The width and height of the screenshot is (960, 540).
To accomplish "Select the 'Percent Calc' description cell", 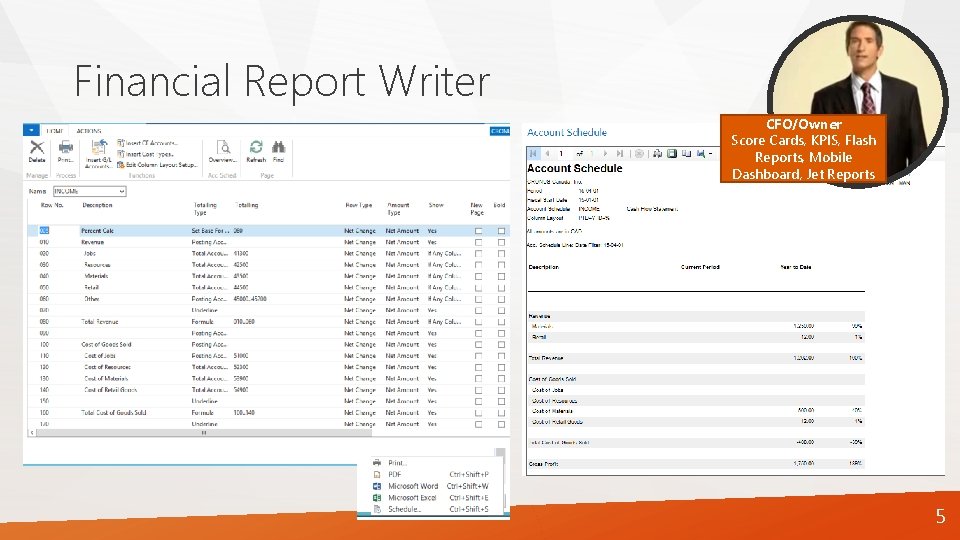I will 97,231.
